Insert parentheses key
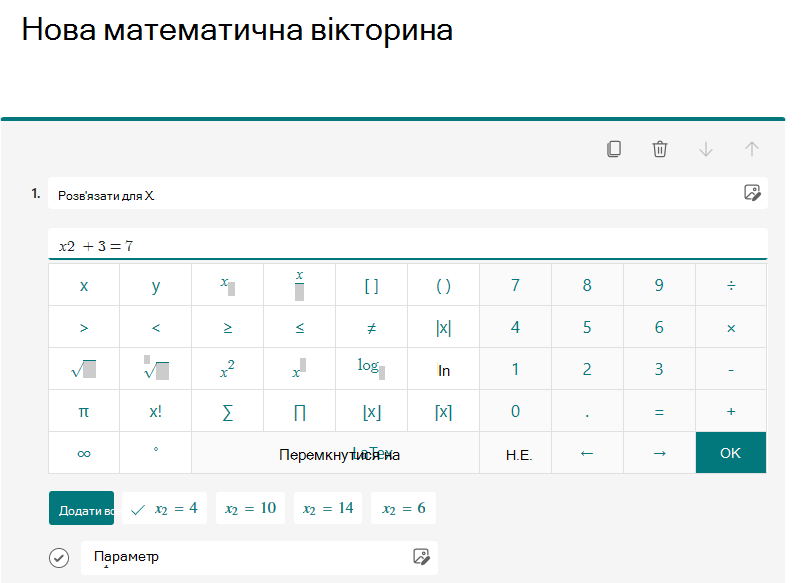The width and height of the screenshot is (804, 583). tap(444, 285)
